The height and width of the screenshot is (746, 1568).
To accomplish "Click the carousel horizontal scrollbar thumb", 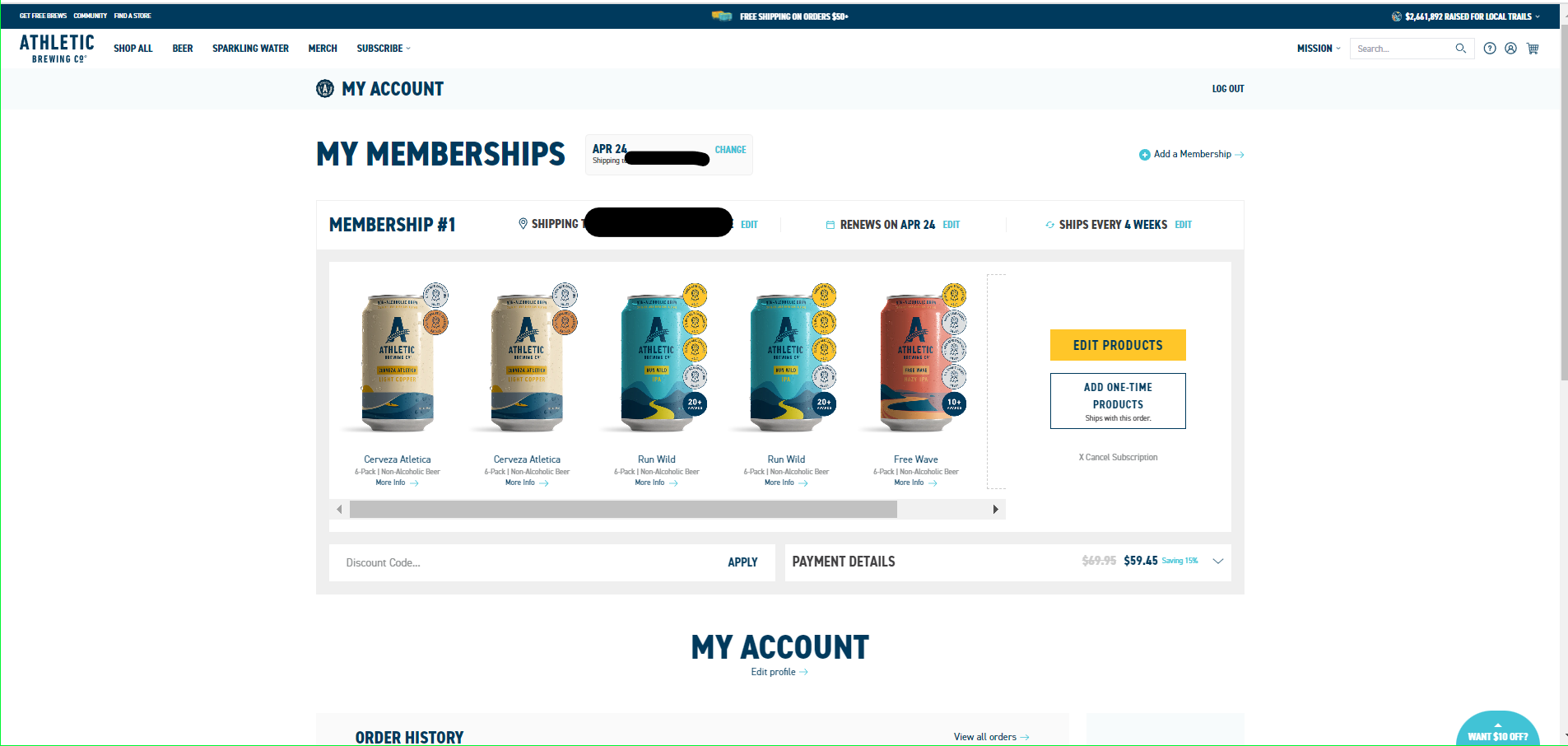I will click(623, 510).
